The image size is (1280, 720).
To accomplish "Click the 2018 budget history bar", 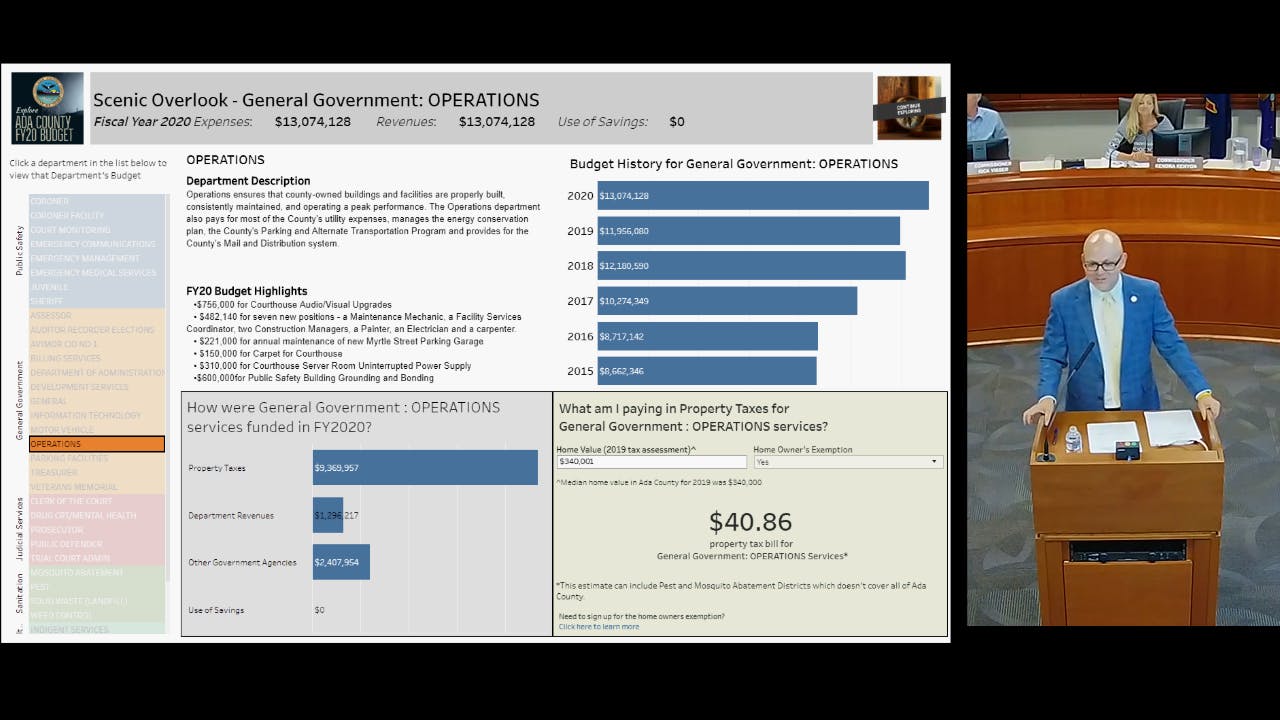I will coord(752,266).
